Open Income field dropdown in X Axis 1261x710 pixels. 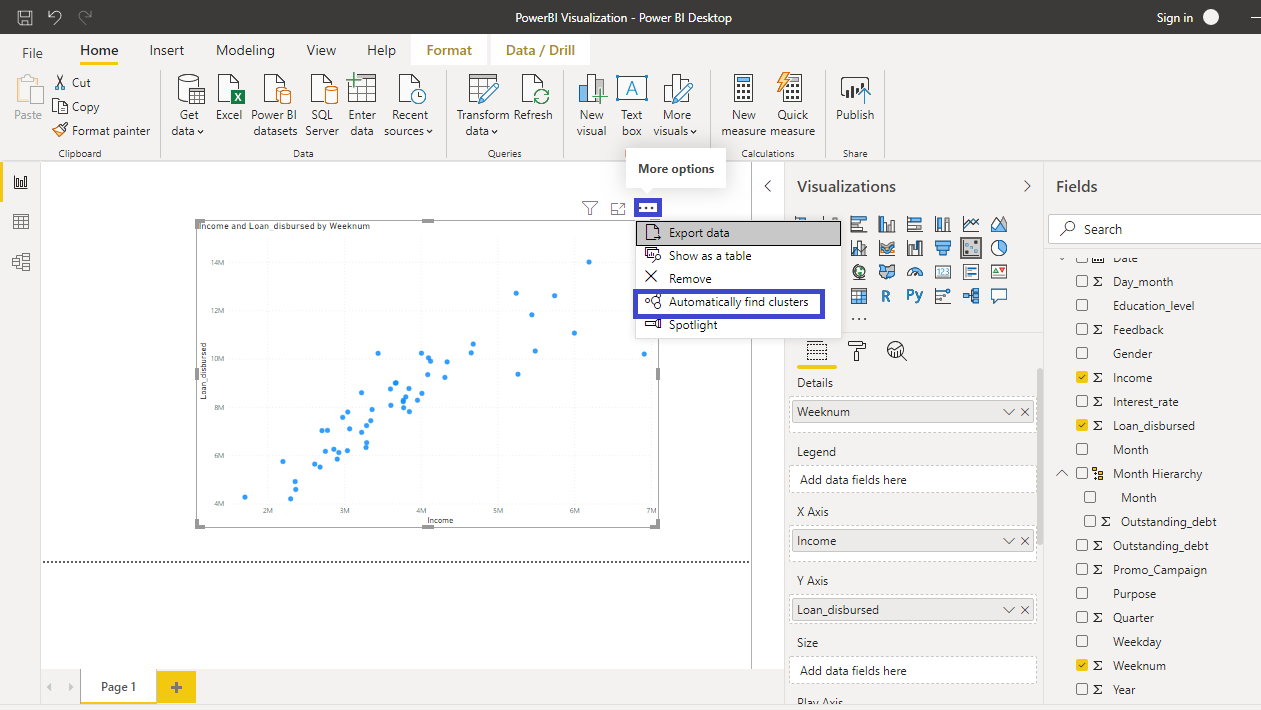[x=1009, y=541]
